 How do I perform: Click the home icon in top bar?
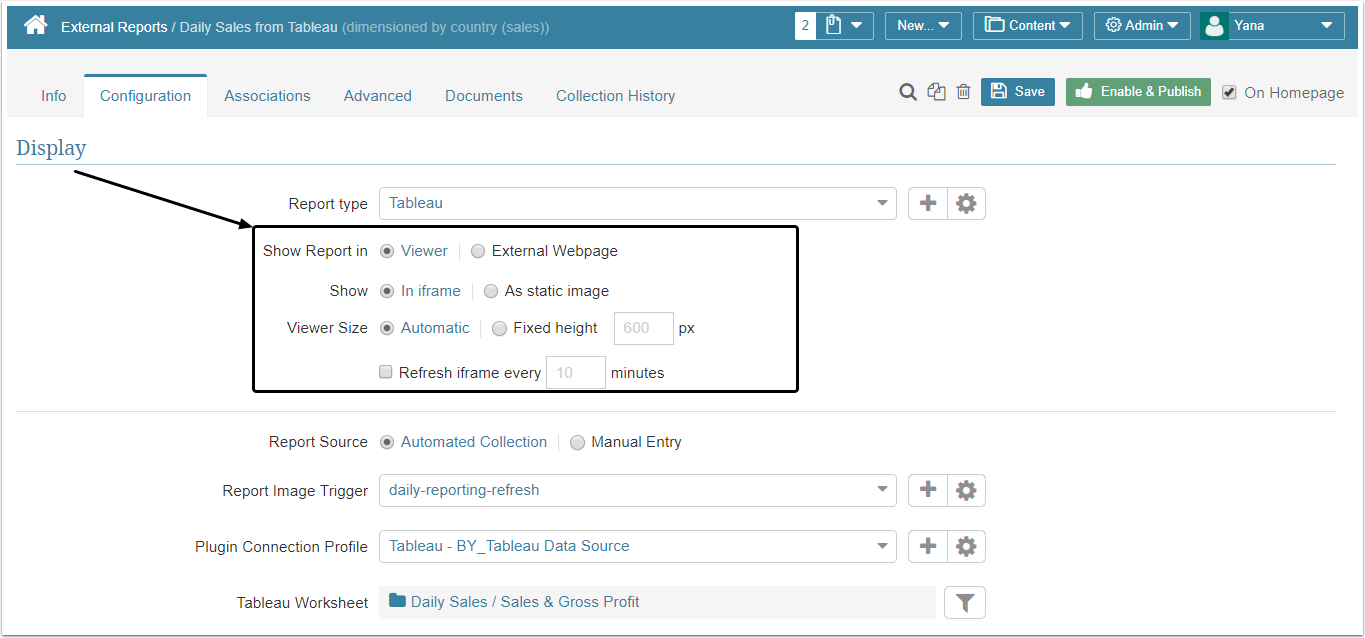pos(36,25)
